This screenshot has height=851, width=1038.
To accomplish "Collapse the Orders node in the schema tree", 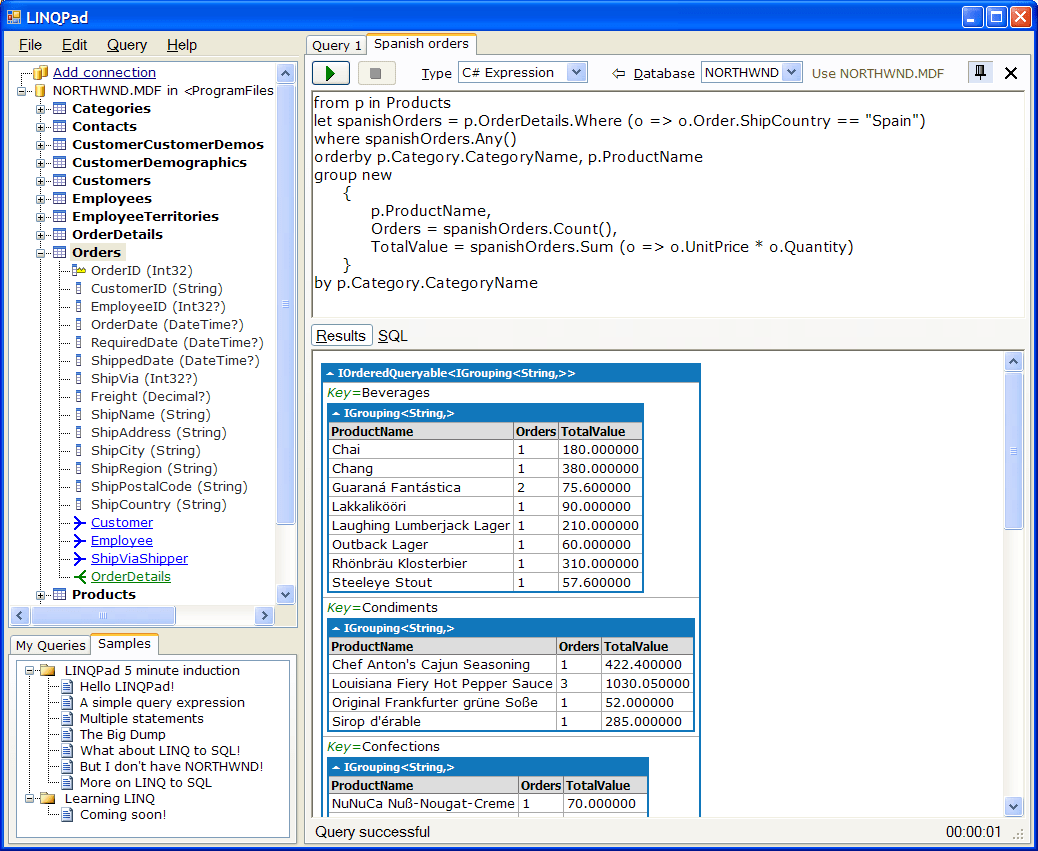I will (40, 252).
